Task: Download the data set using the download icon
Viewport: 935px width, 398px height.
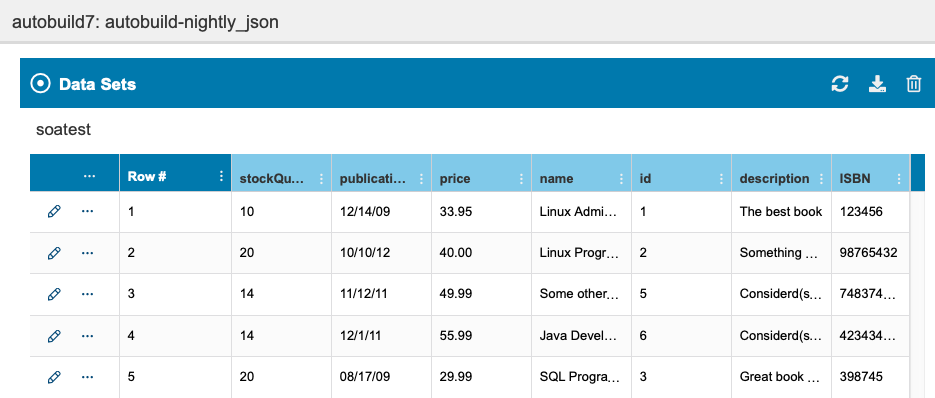Action: (877, 84)
